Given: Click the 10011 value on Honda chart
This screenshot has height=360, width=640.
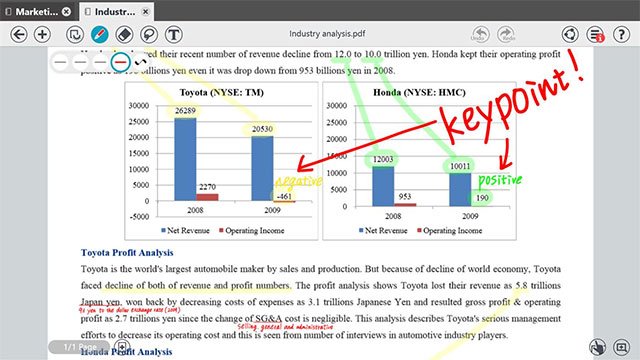Looking at the screenshot, I should tap(460, 166).
